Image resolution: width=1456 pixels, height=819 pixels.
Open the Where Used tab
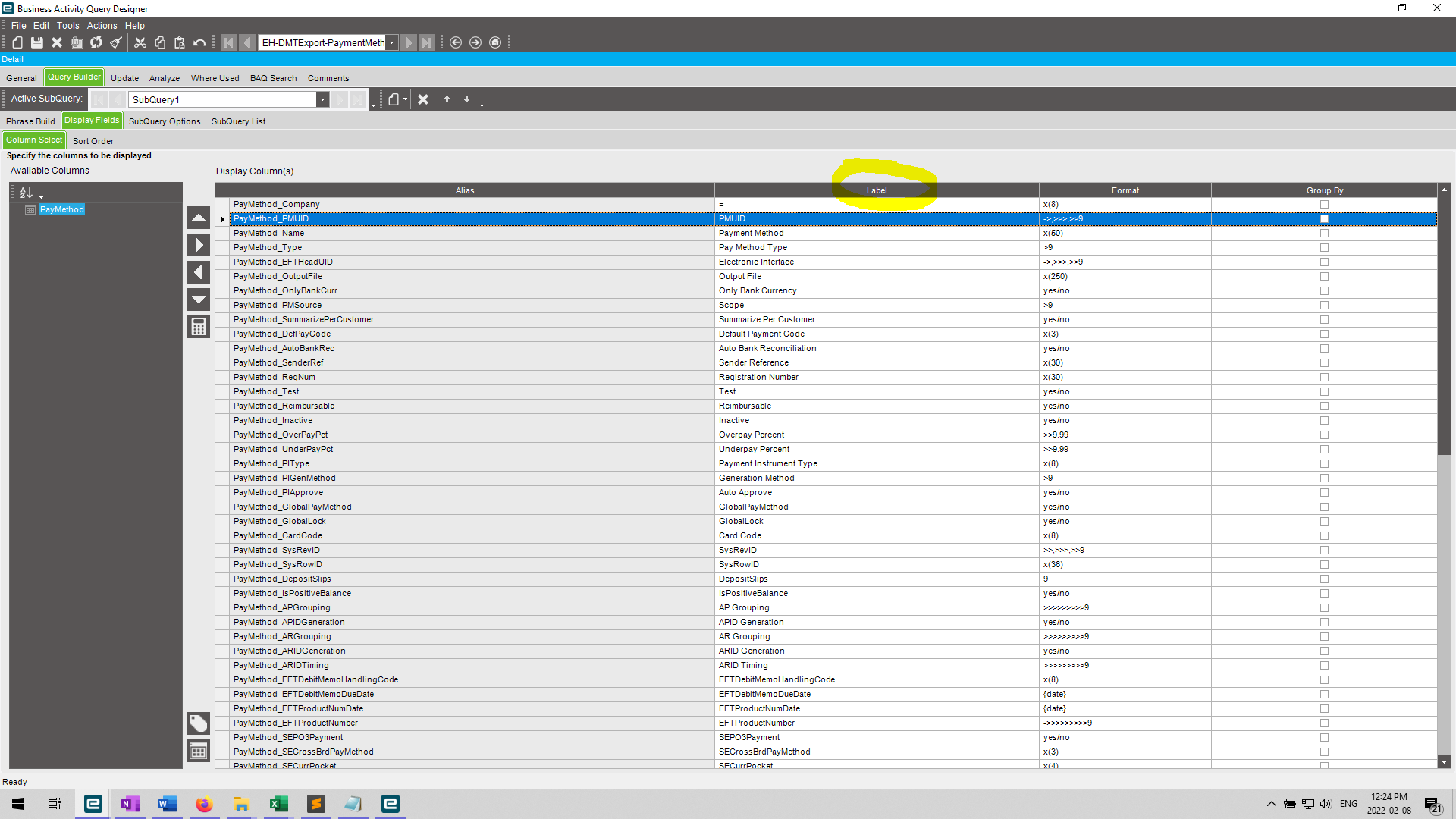click(215, 78)
